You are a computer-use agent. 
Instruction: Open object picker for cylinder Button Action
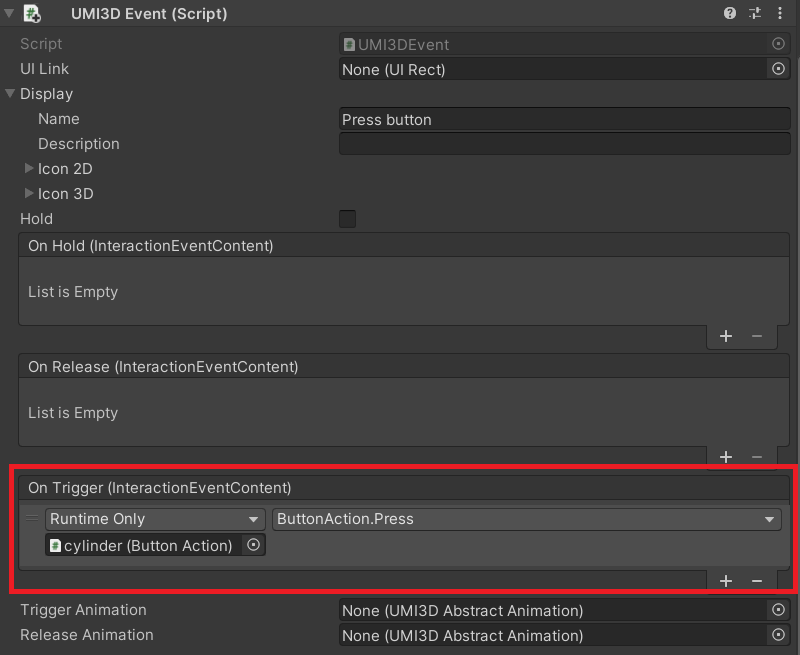click(254, 545)
